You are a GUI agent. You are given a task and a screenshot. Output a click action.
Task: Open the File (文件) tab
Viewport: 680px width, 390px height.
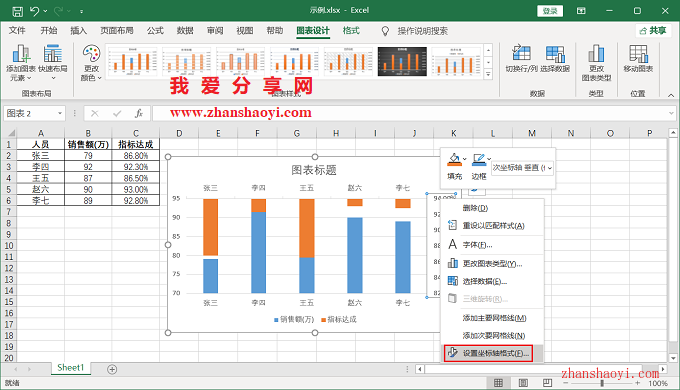17,30
